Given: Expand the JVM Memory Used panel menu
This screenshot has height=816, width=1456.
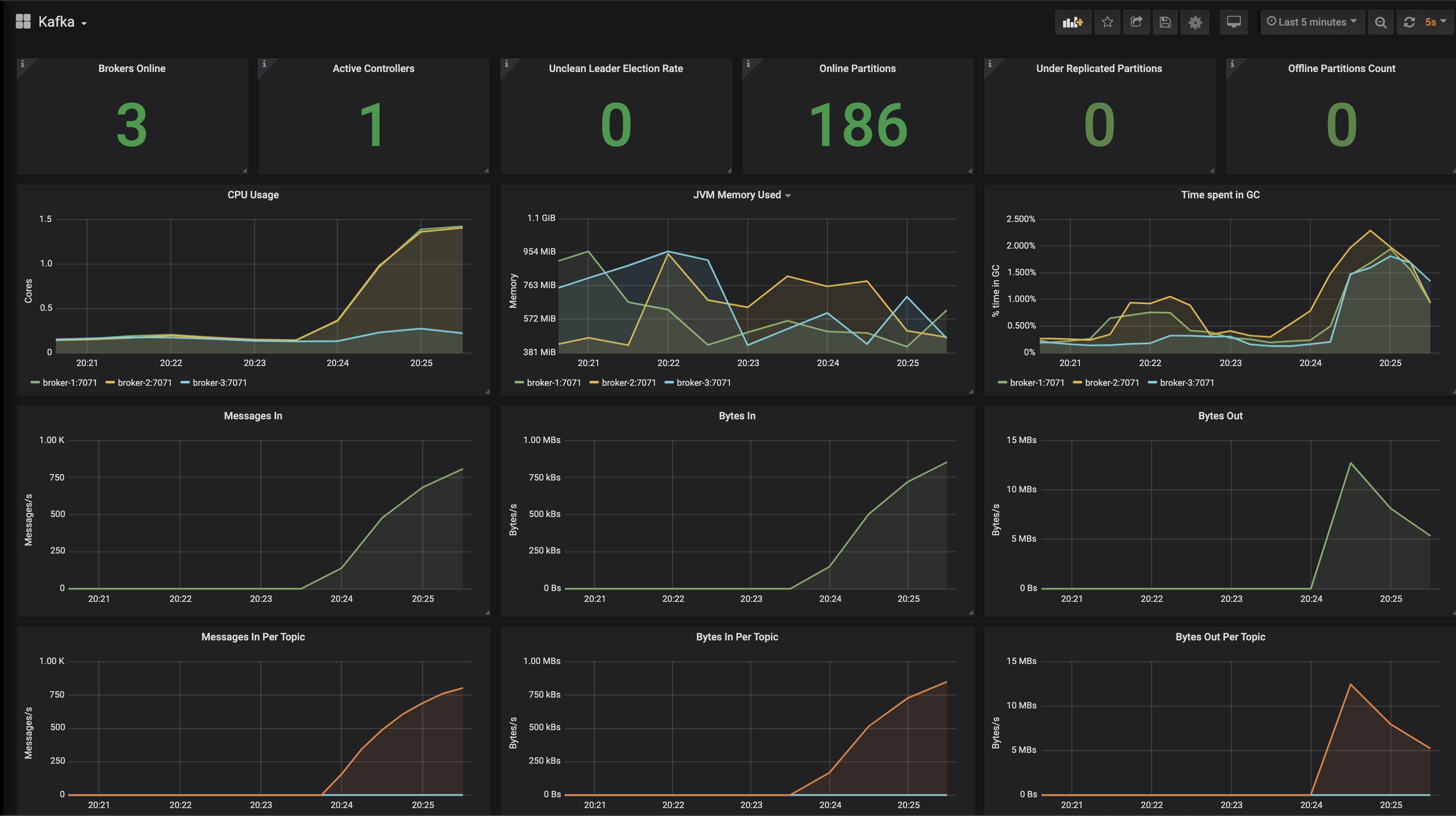Looking at the screenshot, I should [x=741, y=195].
